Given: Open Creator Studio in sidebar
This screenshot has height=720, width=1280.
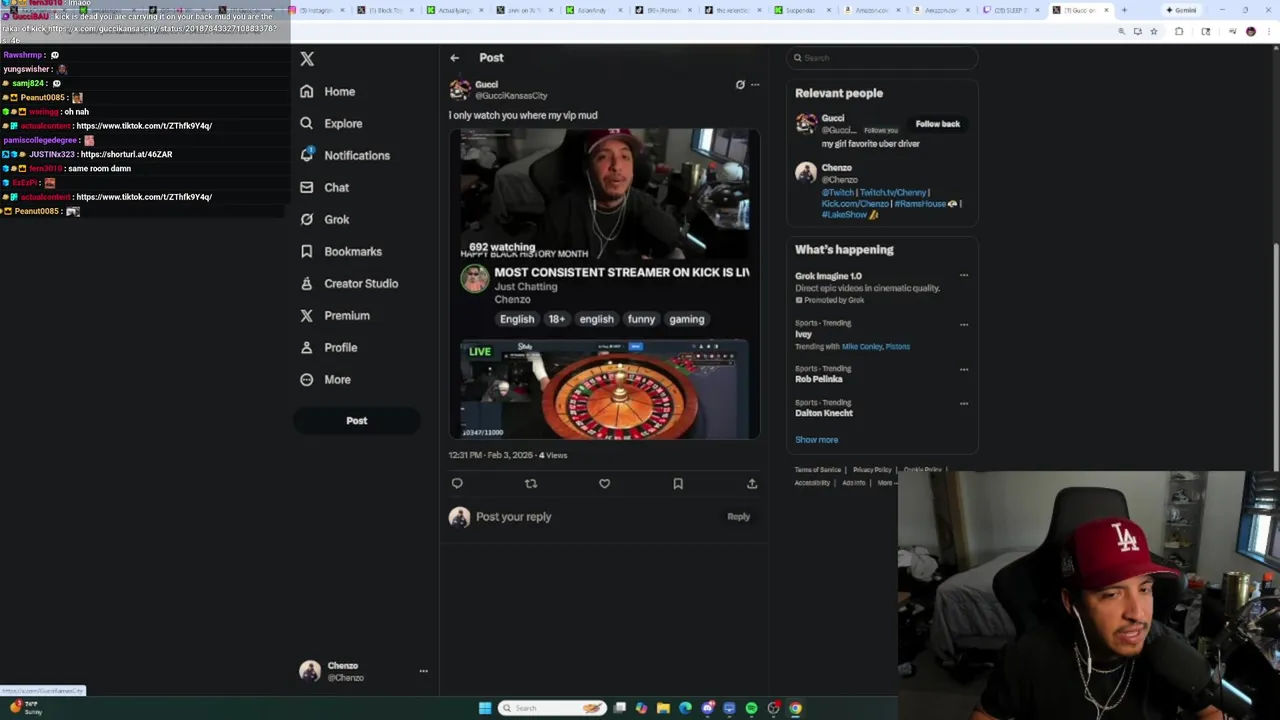Looking at the screenshot, I should pyautogui.click(x=349, y=283).
